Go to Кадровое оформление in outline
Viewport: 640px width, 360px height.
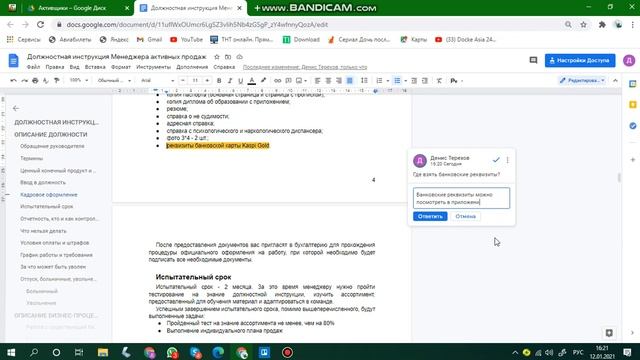click(x=49, y=195)
